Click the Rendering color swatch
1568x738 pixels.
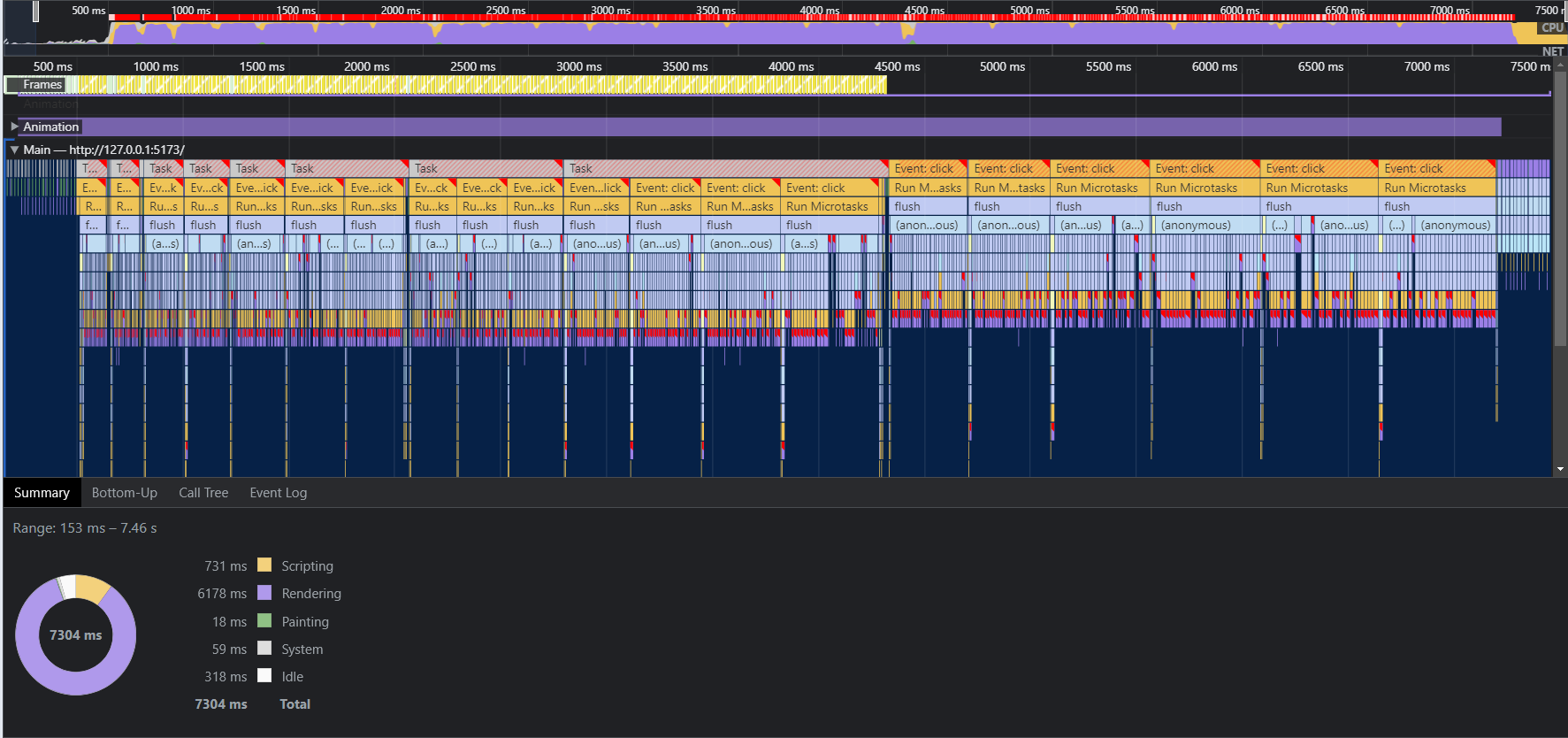coord(264,592)
